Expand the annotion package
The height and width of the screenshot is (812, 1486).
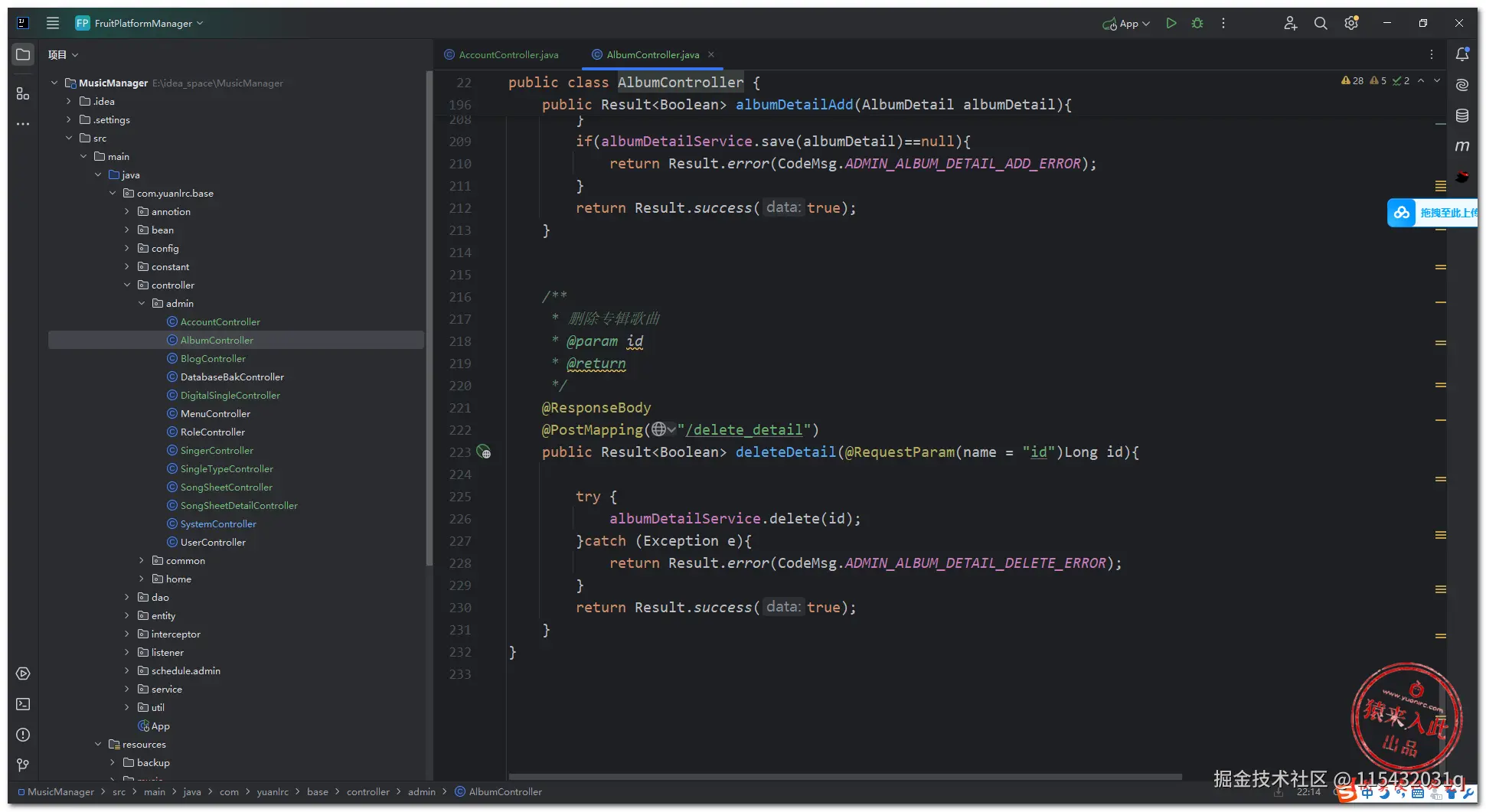point(127,211)
